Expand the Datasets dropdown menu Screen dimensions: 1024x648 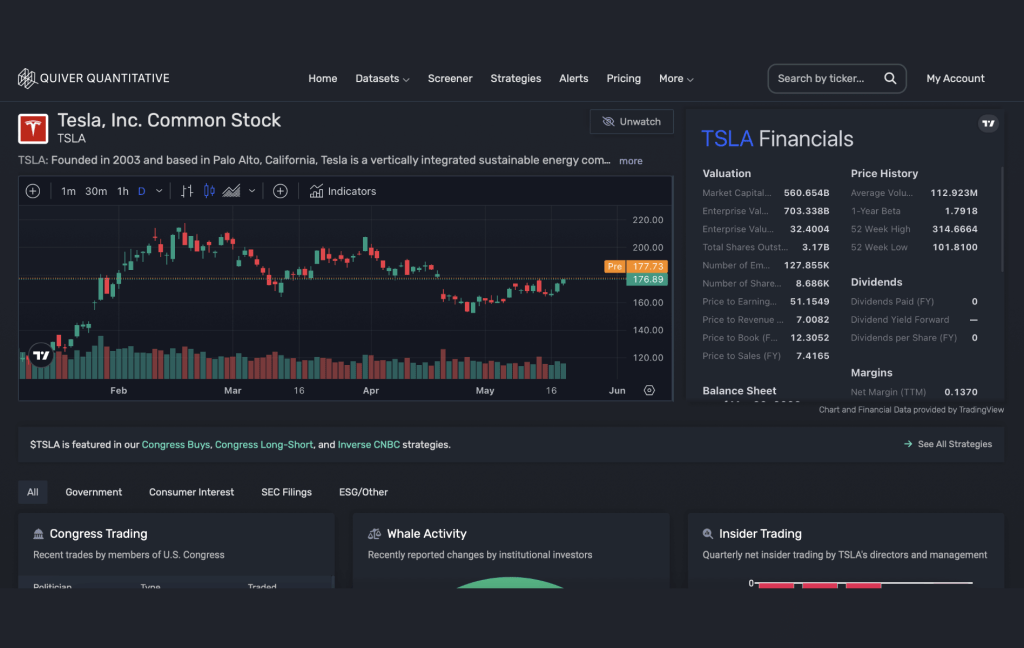coord(382,78)
